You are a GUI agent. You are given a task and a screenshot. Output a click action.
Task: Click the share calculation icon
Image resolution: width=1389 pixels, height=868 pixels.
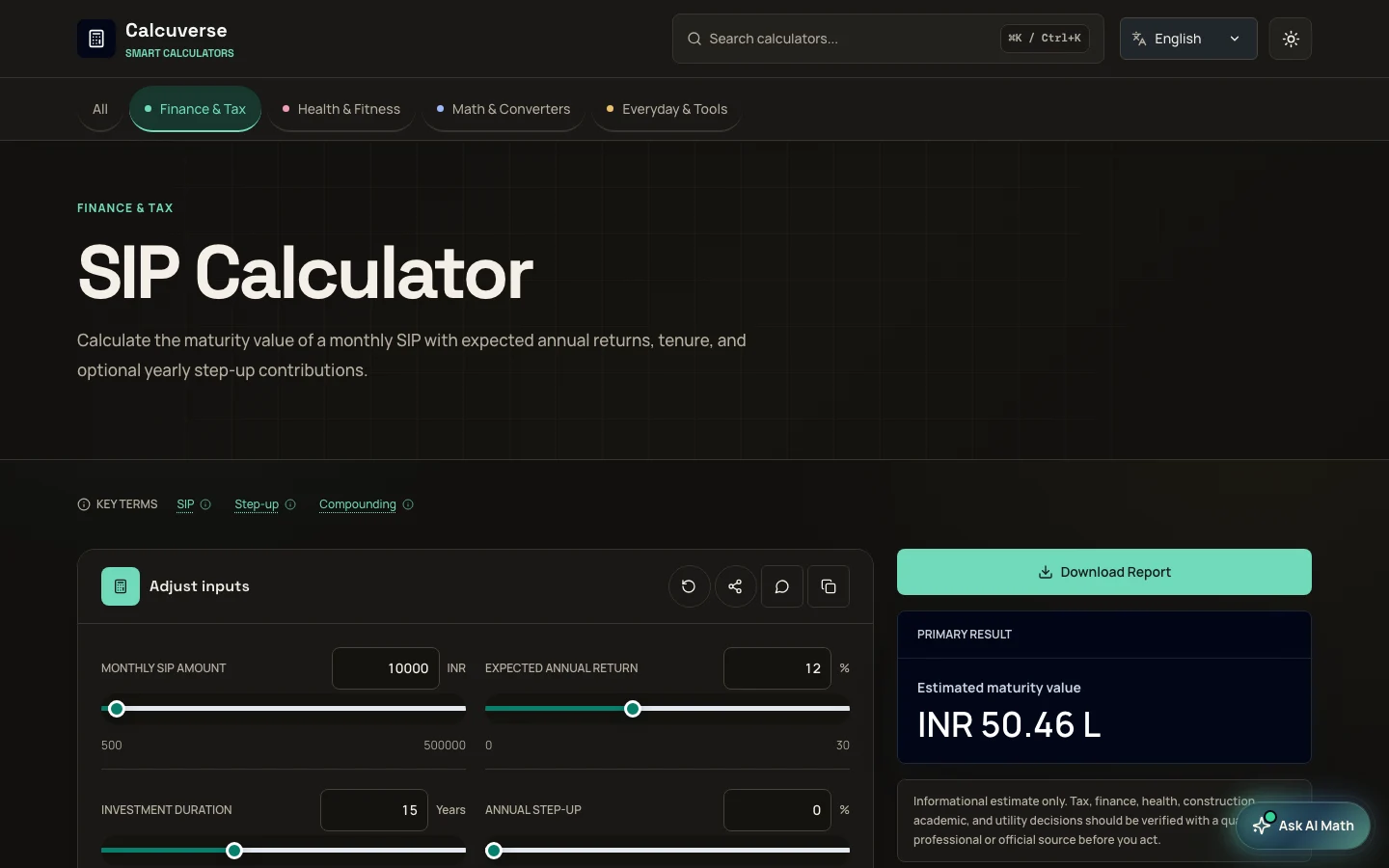click(735, 586)
